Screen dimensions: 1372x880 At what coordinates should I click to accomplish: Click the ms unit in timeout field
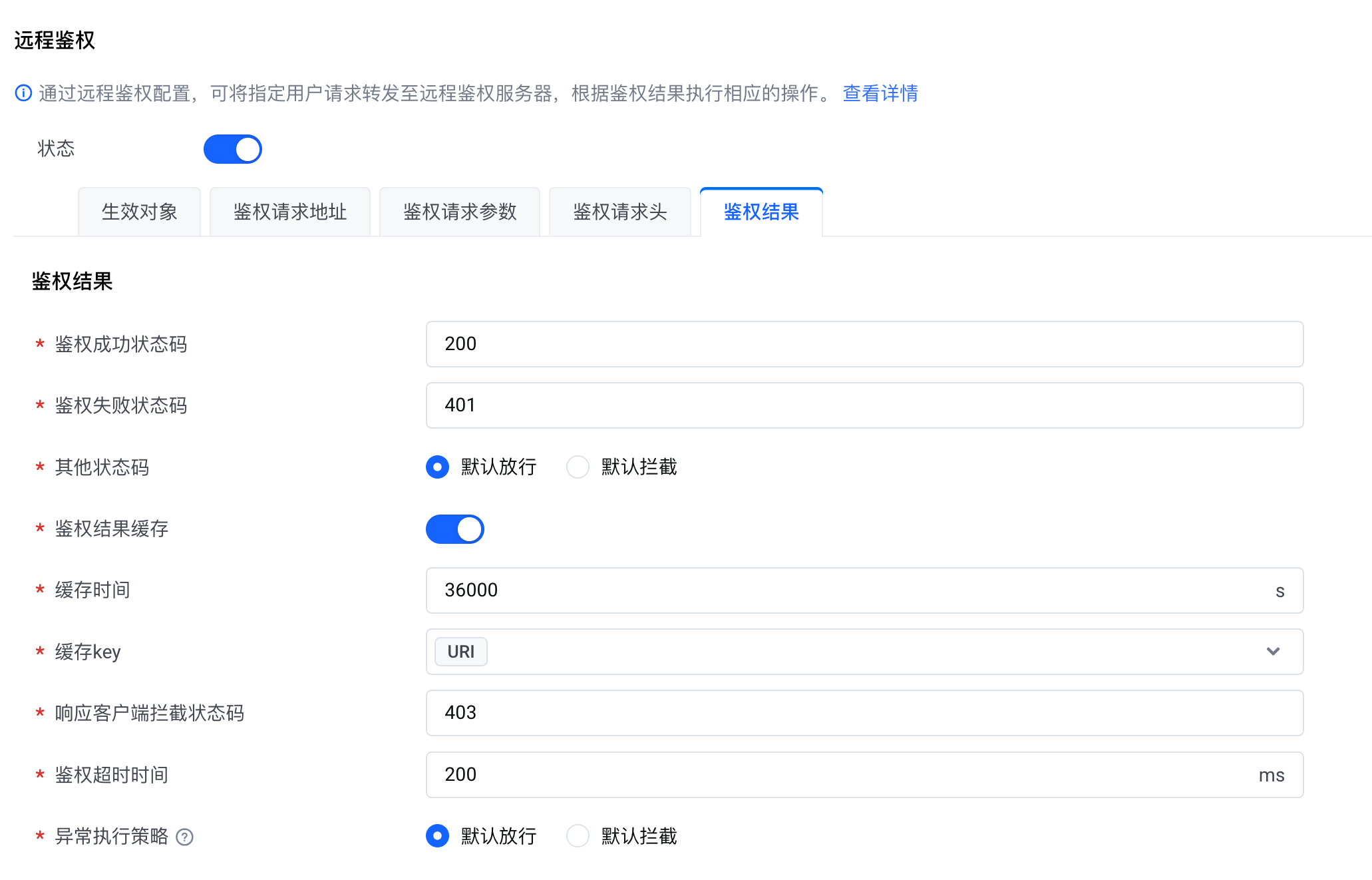click(1272, 775)
